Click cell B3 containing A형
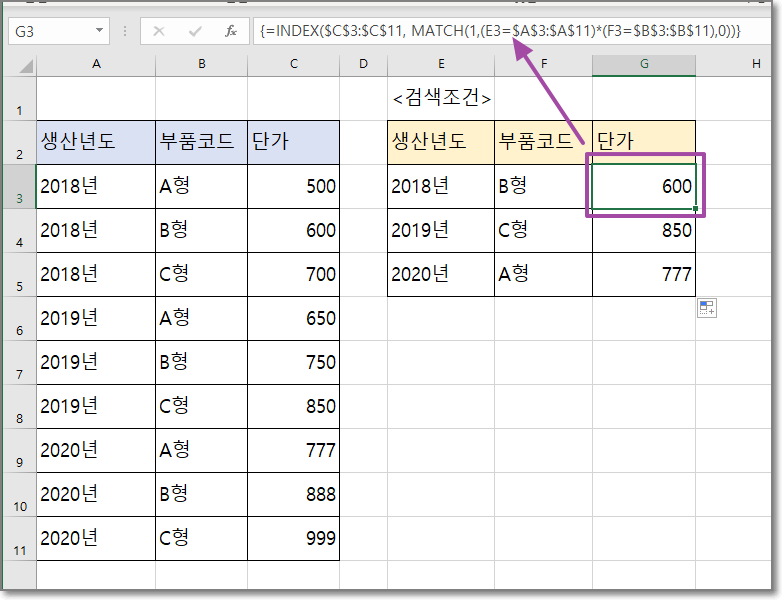This screenshot has width=782, height=600. click(x=201, y=187)
